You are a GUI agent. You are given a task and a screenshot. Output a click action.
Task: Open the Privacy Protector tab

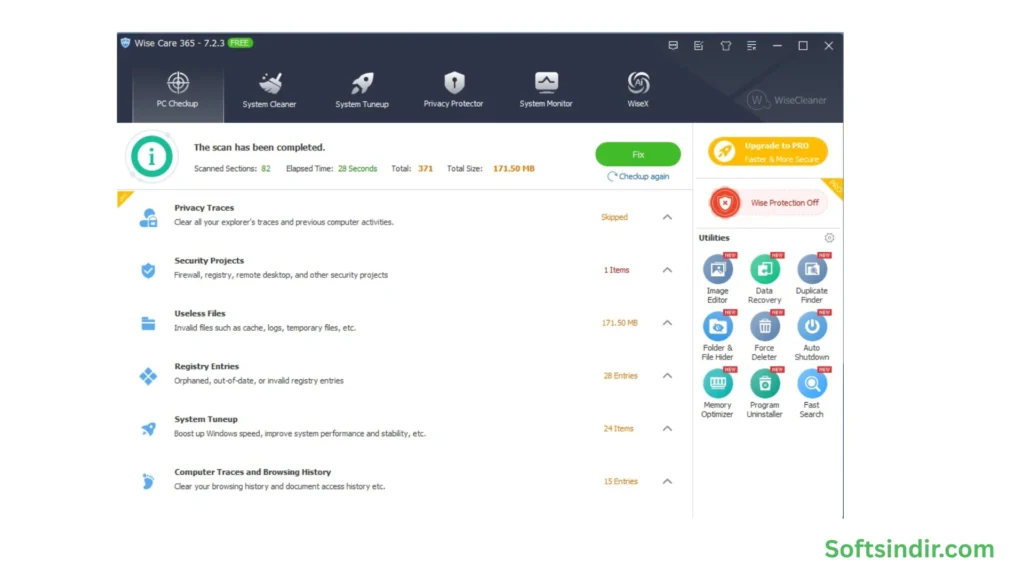pyautogui.click(x=453, y=89)
